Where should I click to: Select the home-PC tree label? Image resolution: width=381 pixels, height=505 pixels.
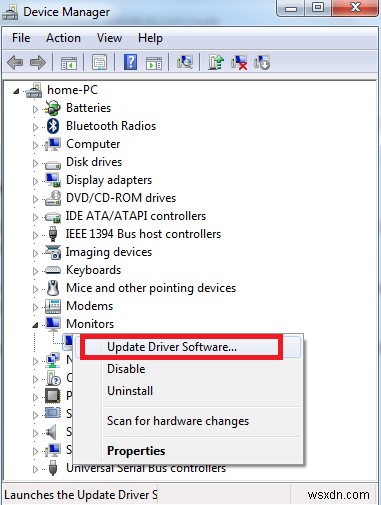(x=72, y=90)
